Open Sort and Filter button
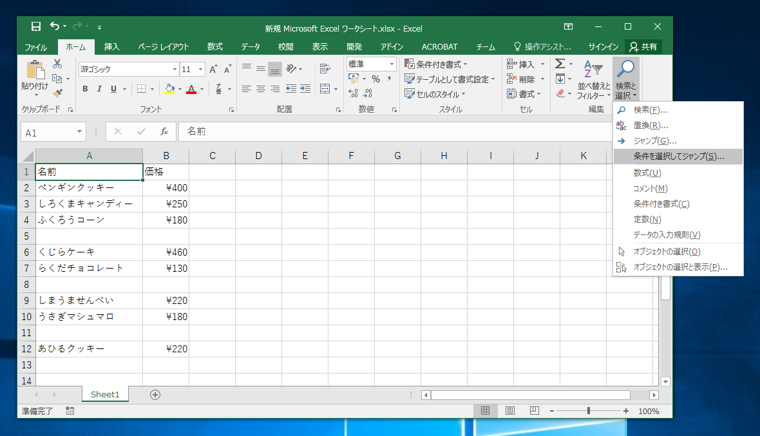The height and width of the screenshot is (436, 760). [593, 80]
